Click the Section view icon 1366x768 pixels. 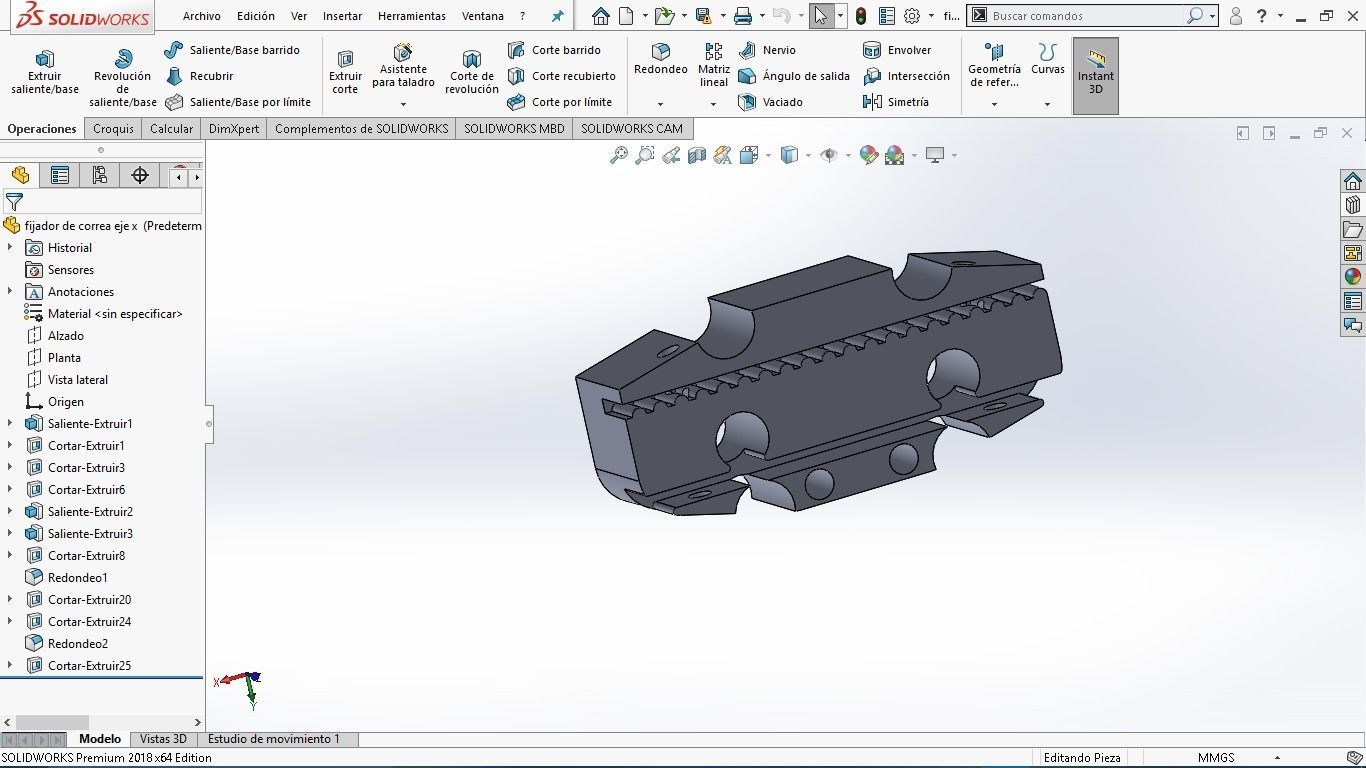pyautogui.click(x=697, y=155)
